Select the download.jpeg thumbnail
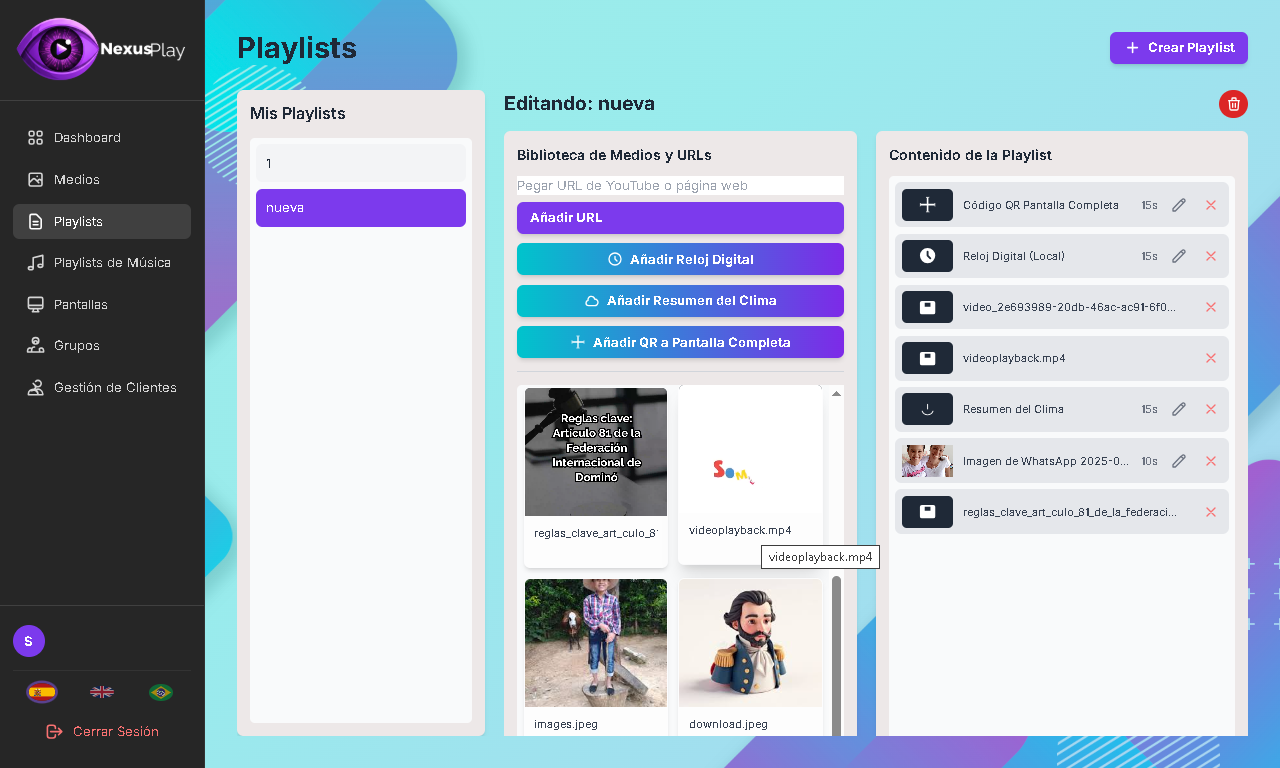This screenshot has height=768, width=1280. click(750, 643)
